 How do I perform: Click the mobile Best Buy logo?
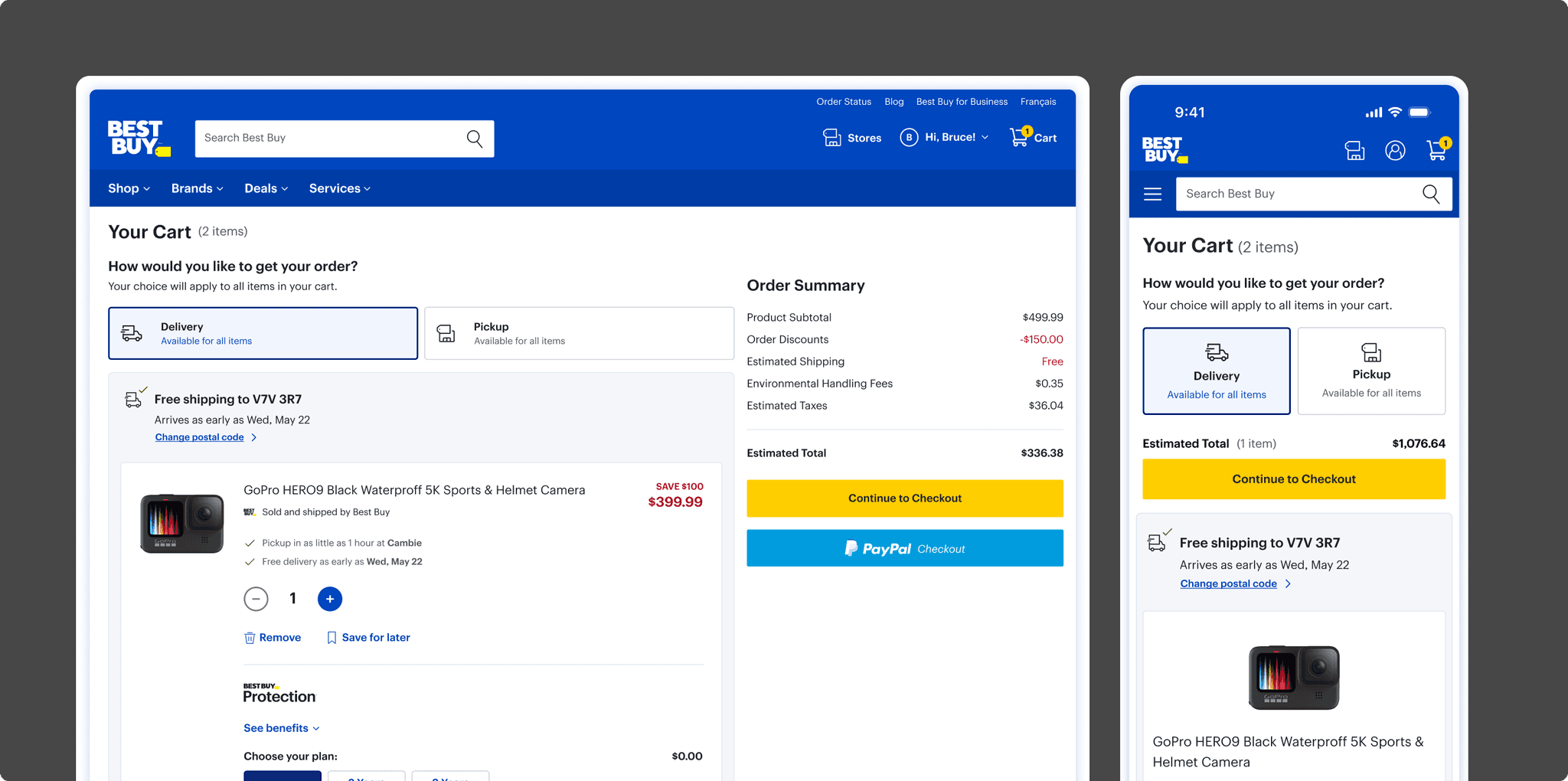pyautogui.click(x=1165, y=150)
